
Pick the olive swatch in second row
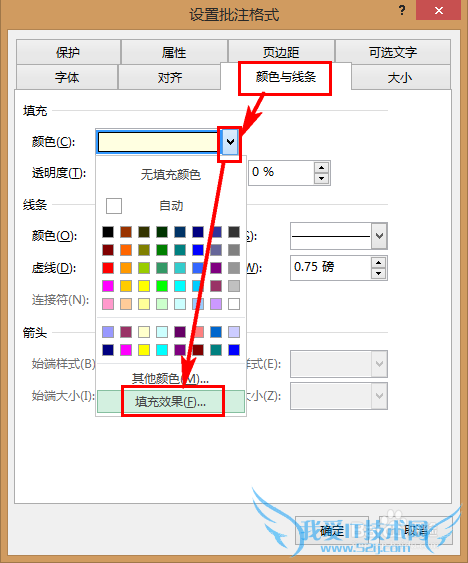coord(144,250)
